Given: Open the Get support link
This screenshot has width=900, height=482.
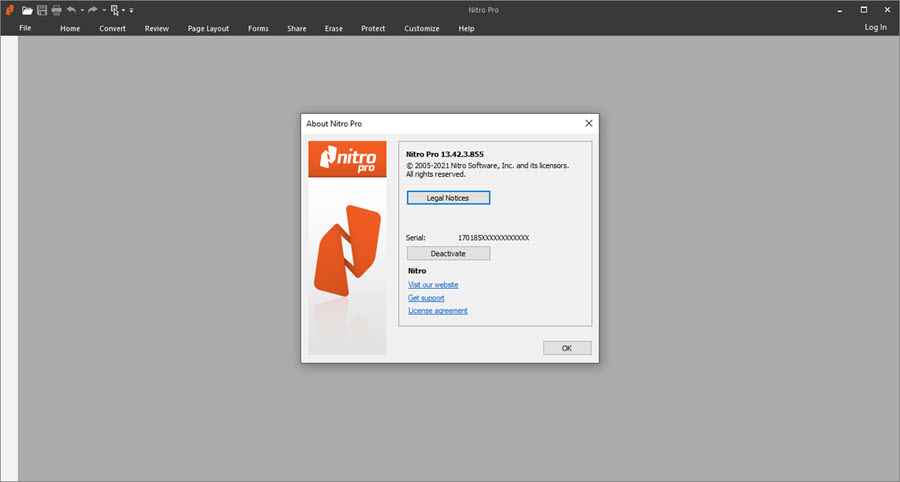Looking at the screenshot, I should tap(426, 298).
